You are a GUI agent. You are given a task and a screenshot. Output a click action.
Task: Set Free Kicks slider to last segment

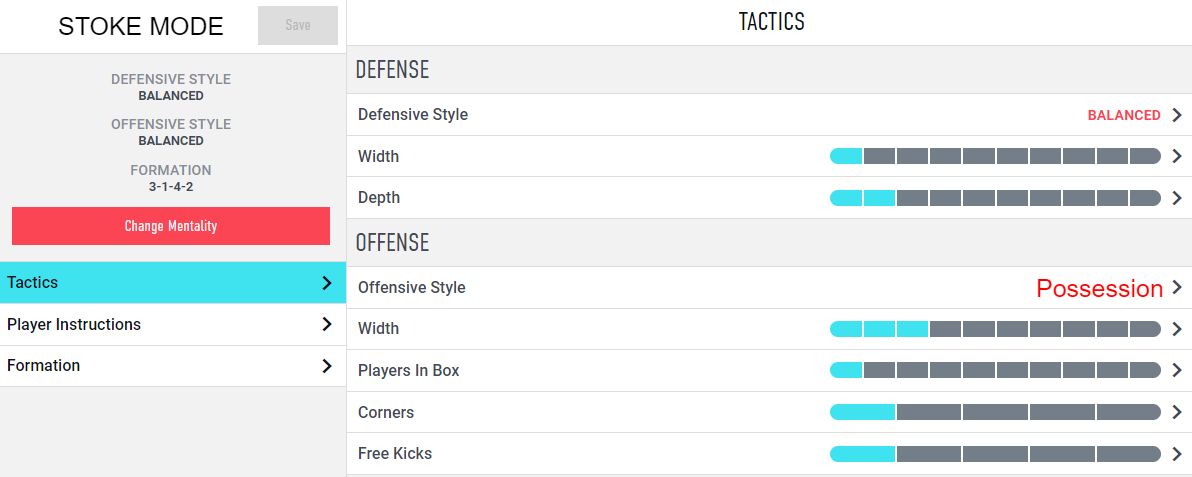point(1128,453)
